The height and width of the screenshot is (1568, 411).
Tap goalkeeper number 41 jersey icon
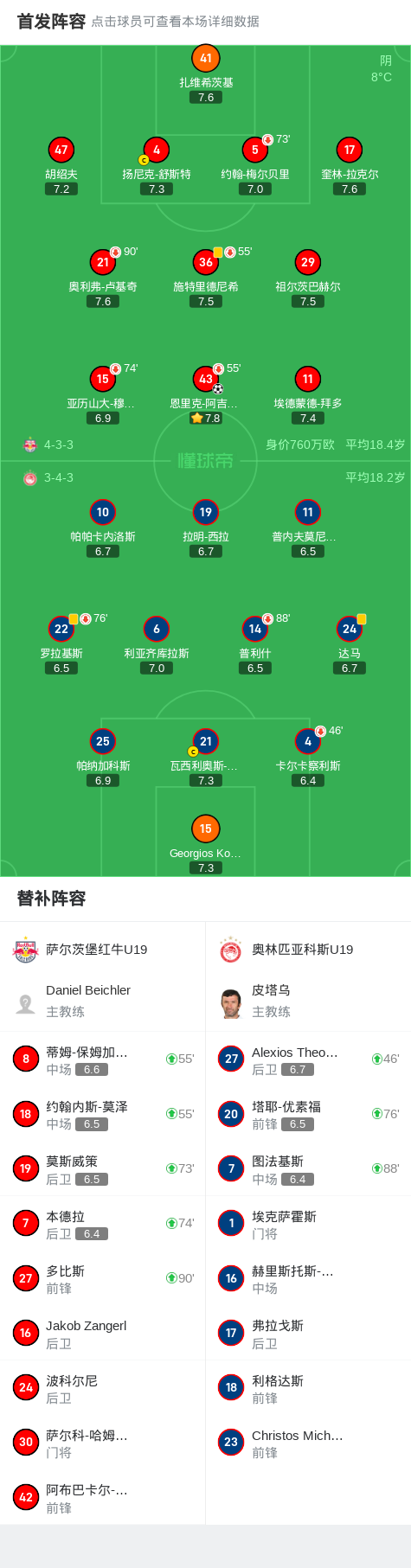point(206,59)
